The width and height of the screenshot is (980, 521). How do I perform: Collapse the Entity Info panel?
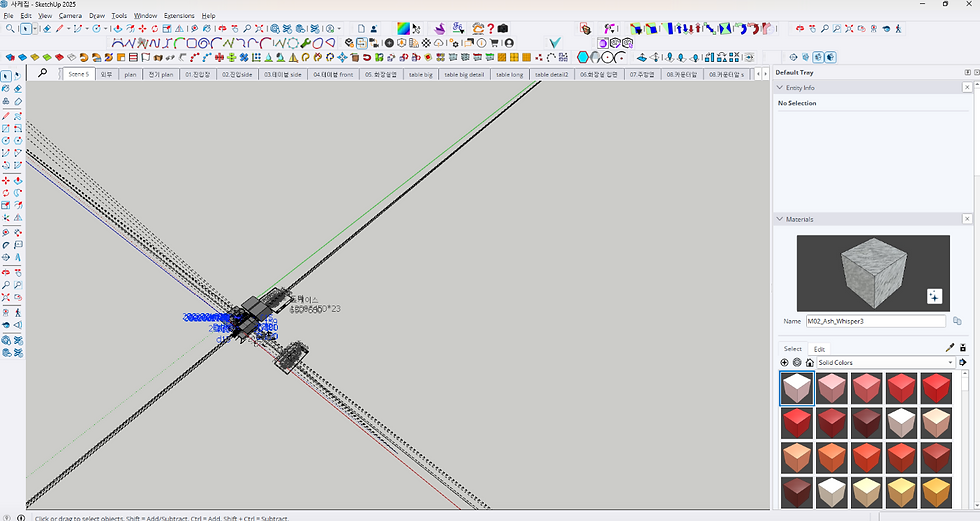pyautogui.click(x=779, y=87)
